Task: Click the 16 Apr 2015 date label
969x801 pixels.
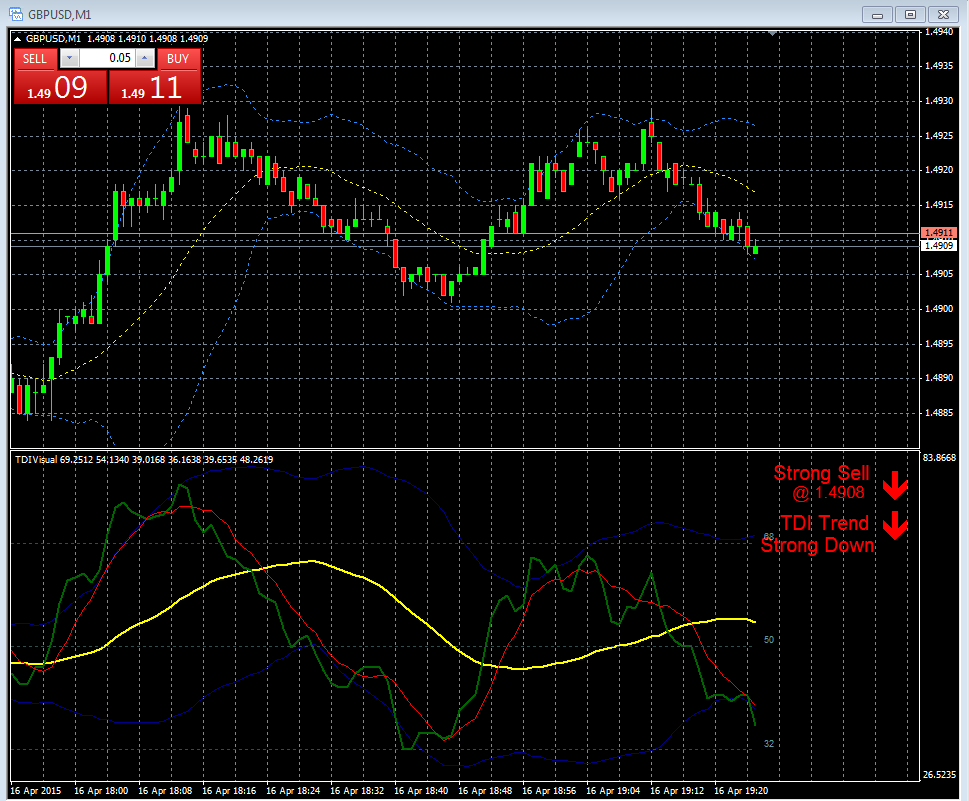Action: pos(36,790)
